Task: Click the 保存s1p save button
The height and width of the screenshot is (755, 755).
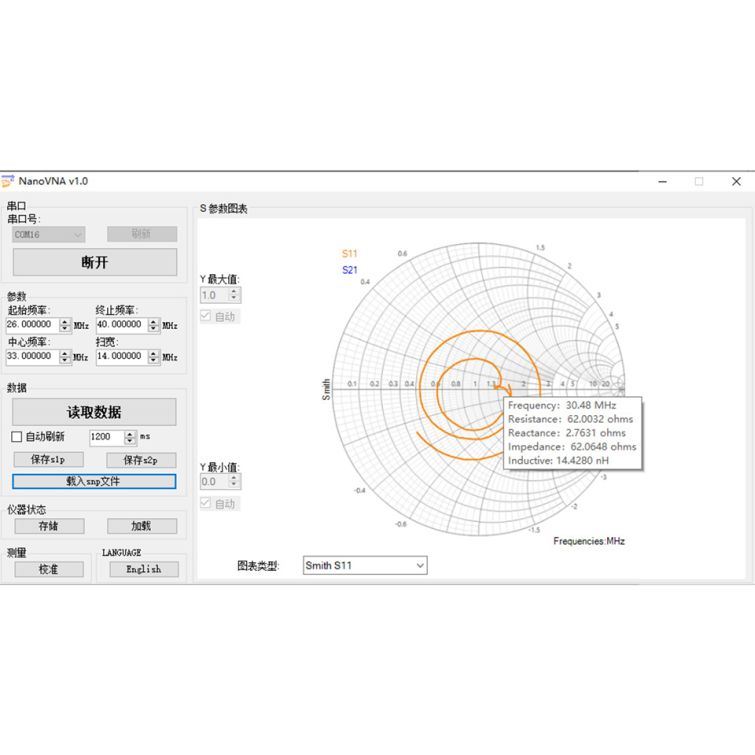Action: pos(49,459)
